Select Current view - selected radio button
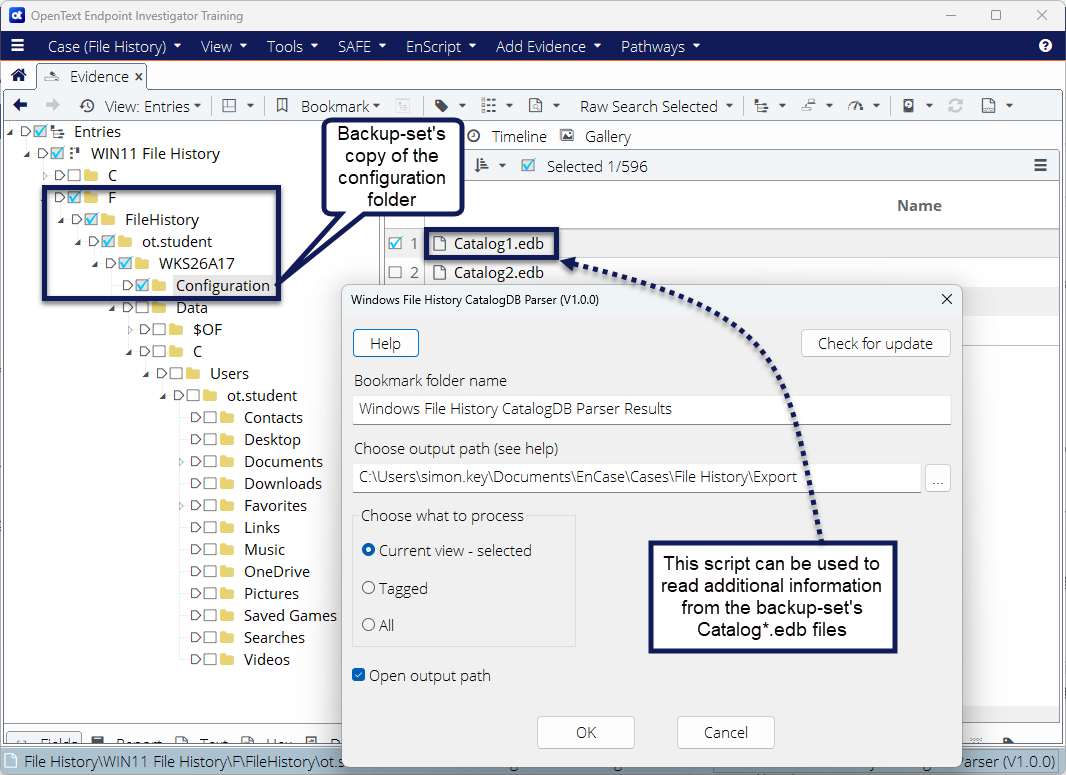 (368, 549)
